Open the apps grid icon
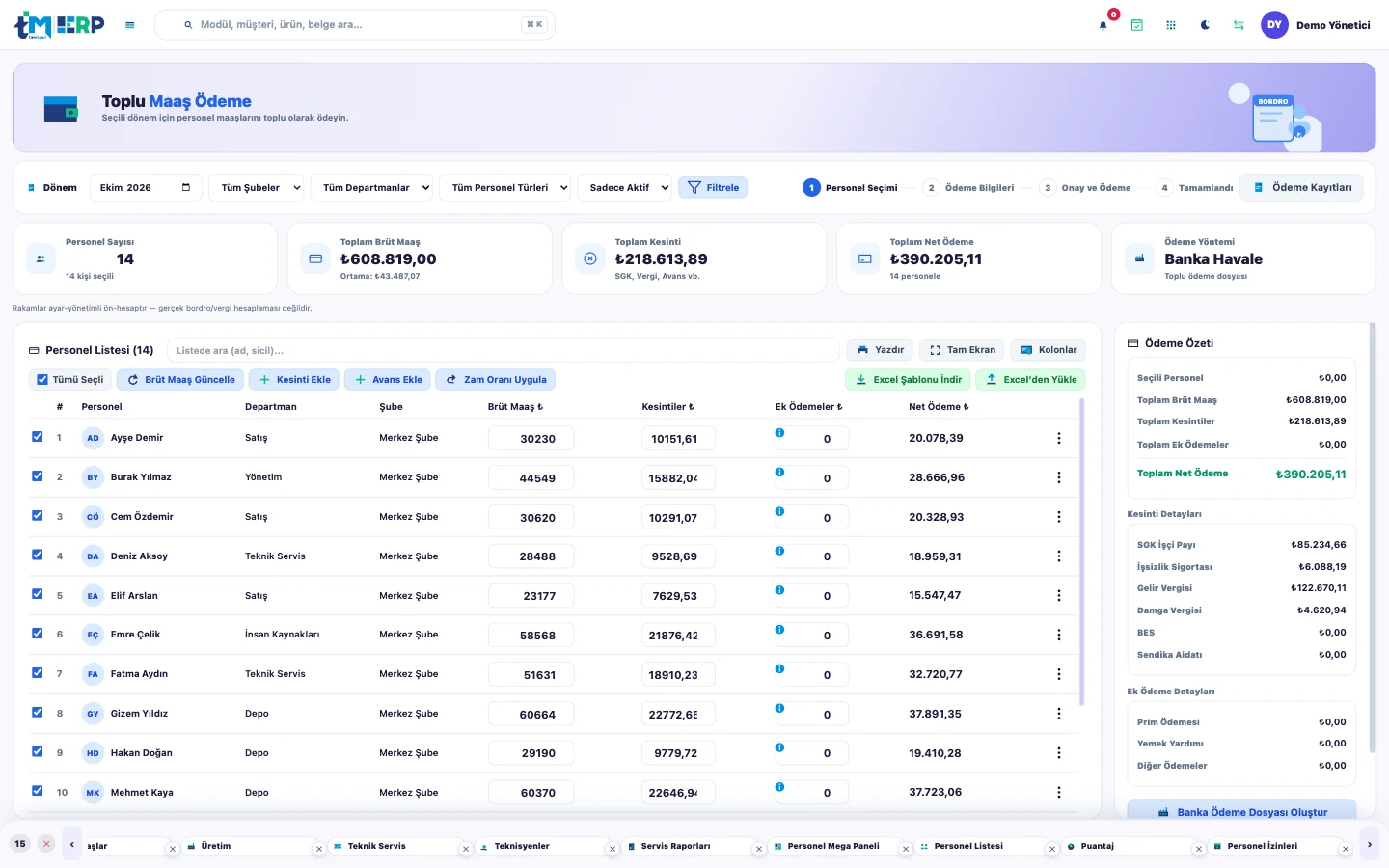This screenshot has height=868, width=1389. (x=1171, y=25)
